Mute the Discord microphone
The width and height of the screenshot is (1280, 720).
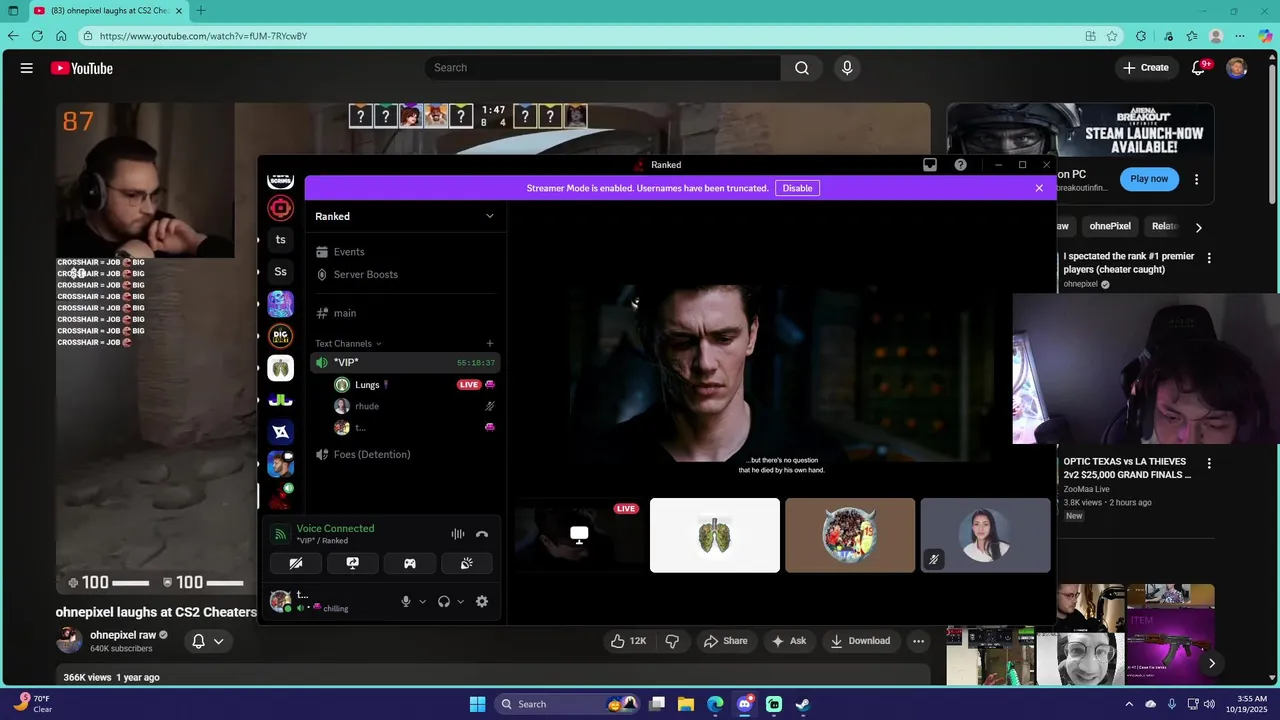pos(405,601)
